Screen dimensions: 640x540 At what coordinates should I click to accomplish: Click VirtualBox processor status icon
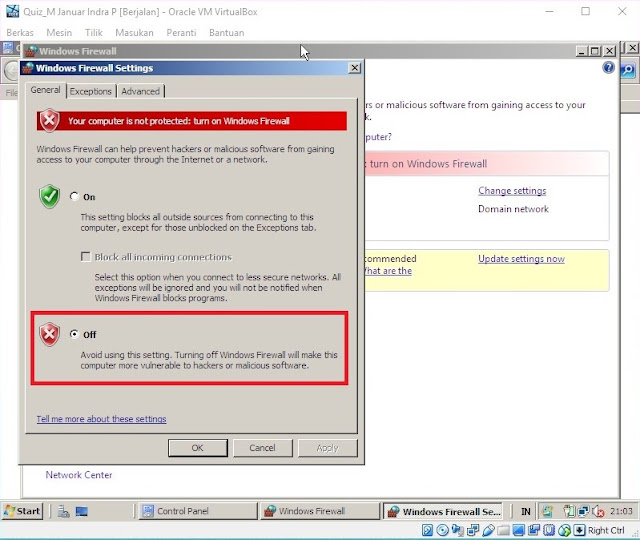click(549, 530)
